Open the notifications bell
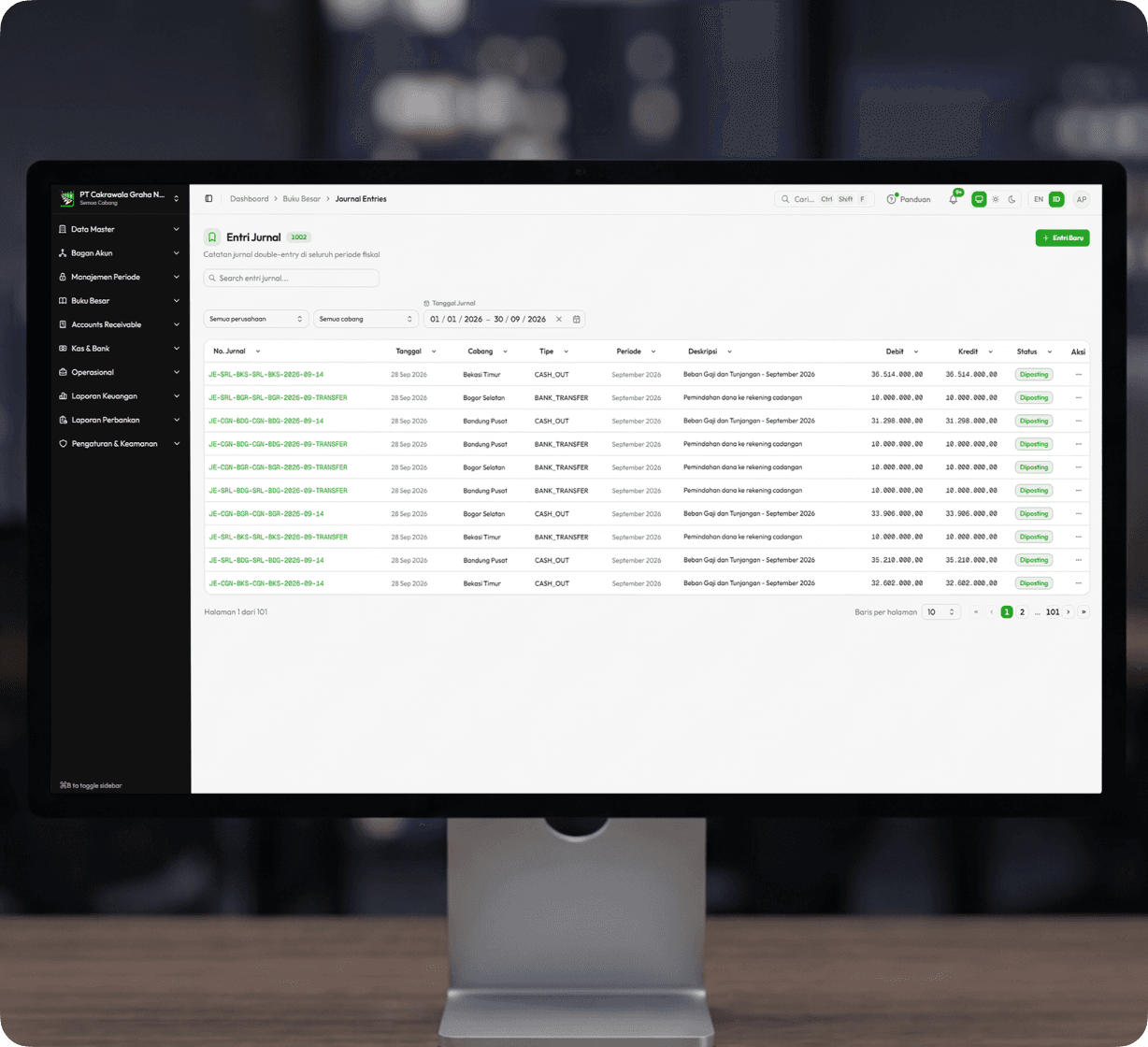 (x=954, y=199)
